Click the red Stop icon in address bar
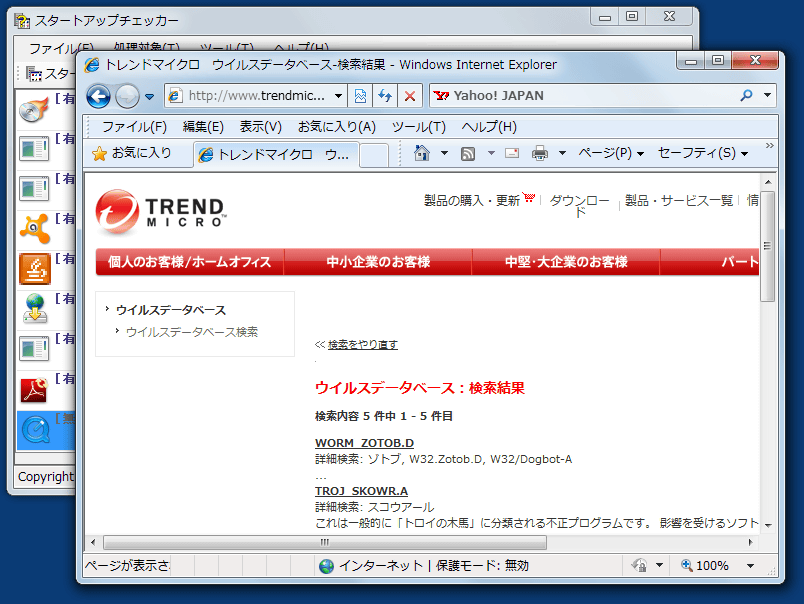 (410, 96)
